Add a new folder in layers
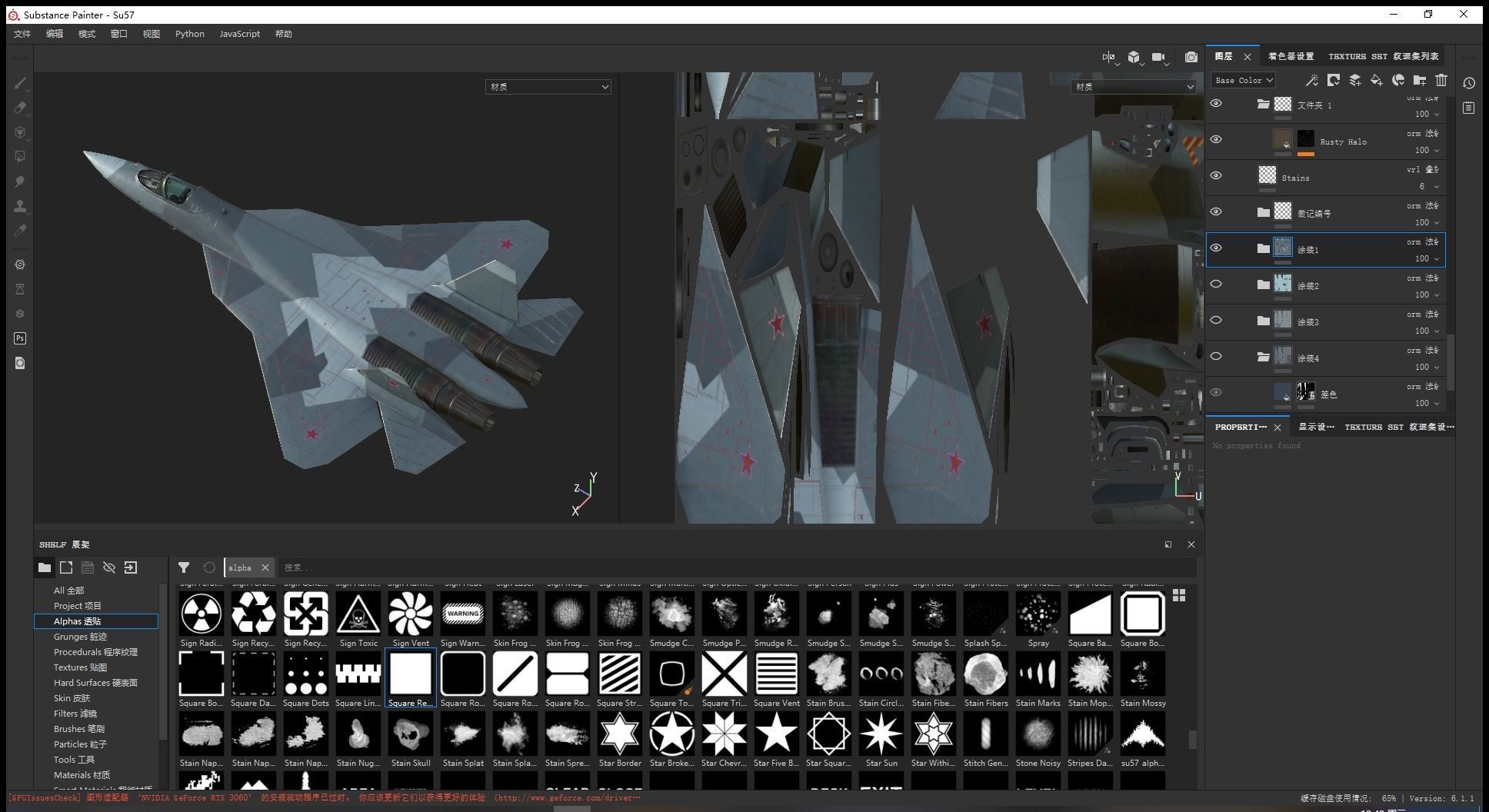Screen dimensions: 1489x812 (x=1420, y=80)
